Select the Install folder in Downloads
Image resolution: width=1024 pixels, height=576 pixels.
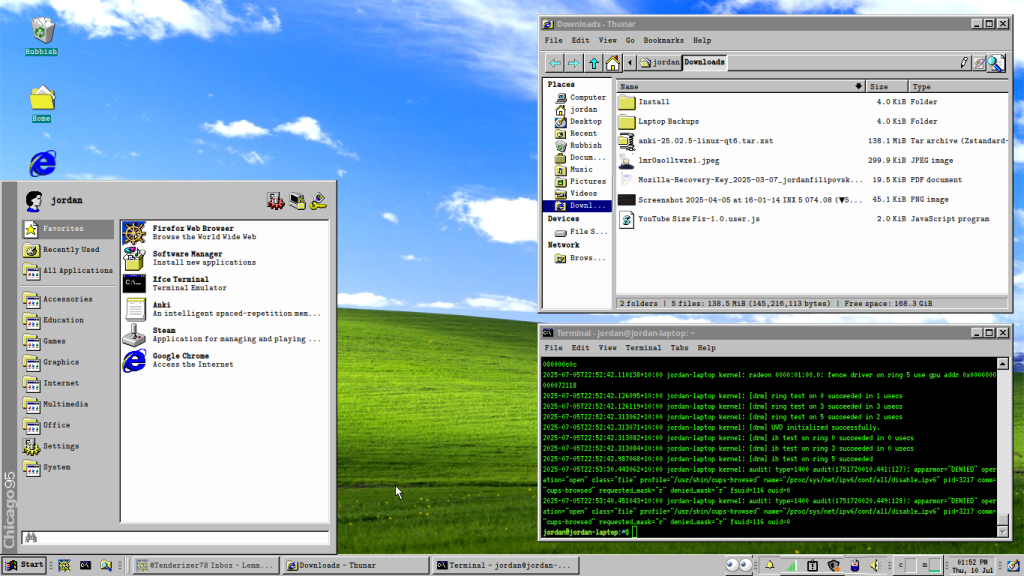(654, 102)
